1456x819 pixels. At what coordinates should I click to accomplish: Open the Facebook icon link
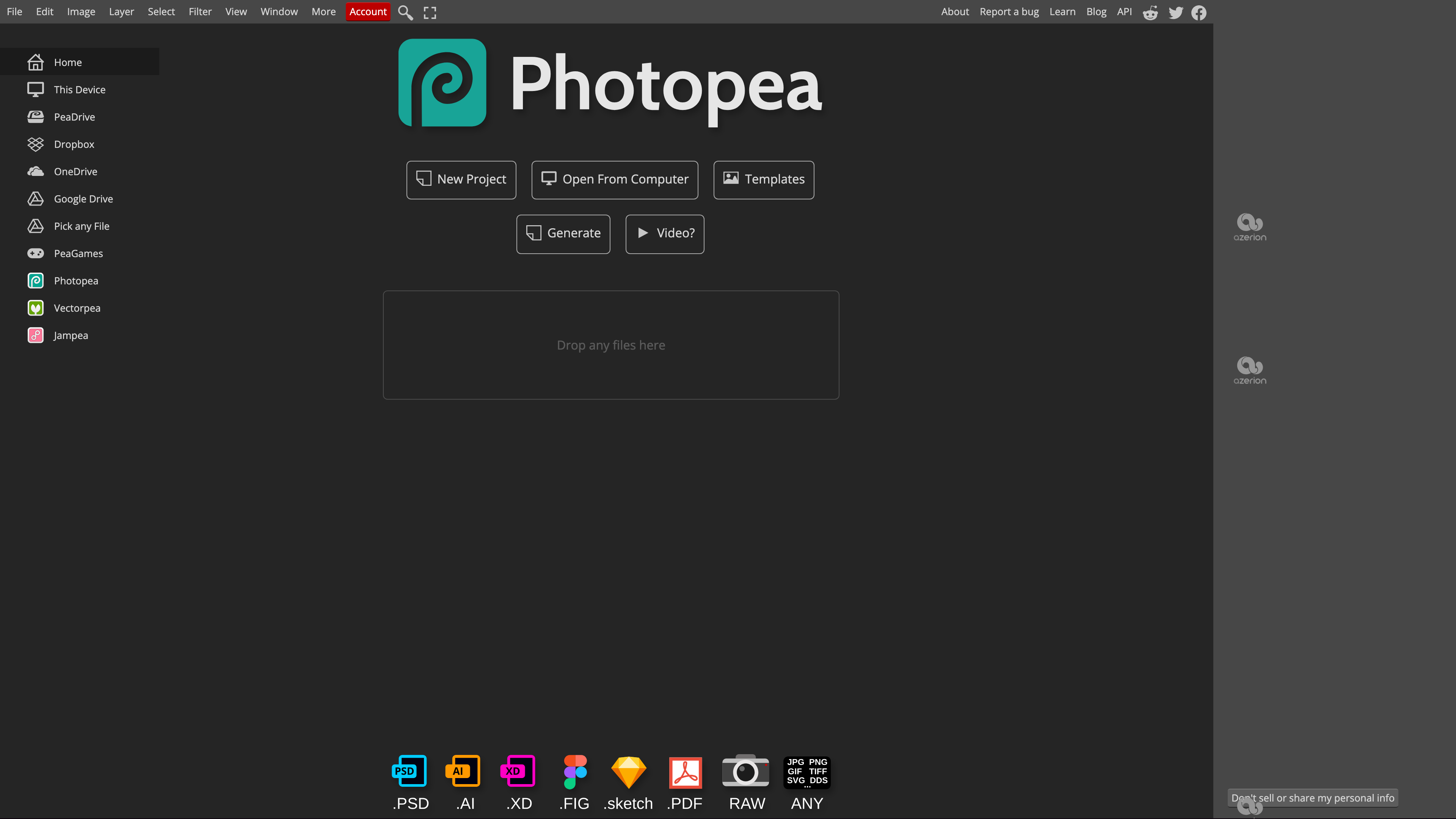click(1199, 13)
